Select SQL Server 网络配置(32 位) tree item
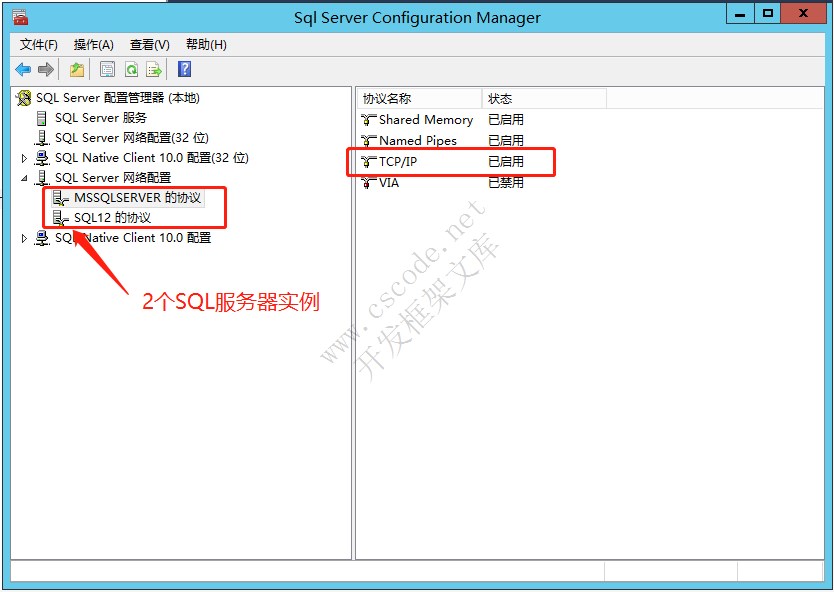The image size is (834, 592). coord(131,138)
